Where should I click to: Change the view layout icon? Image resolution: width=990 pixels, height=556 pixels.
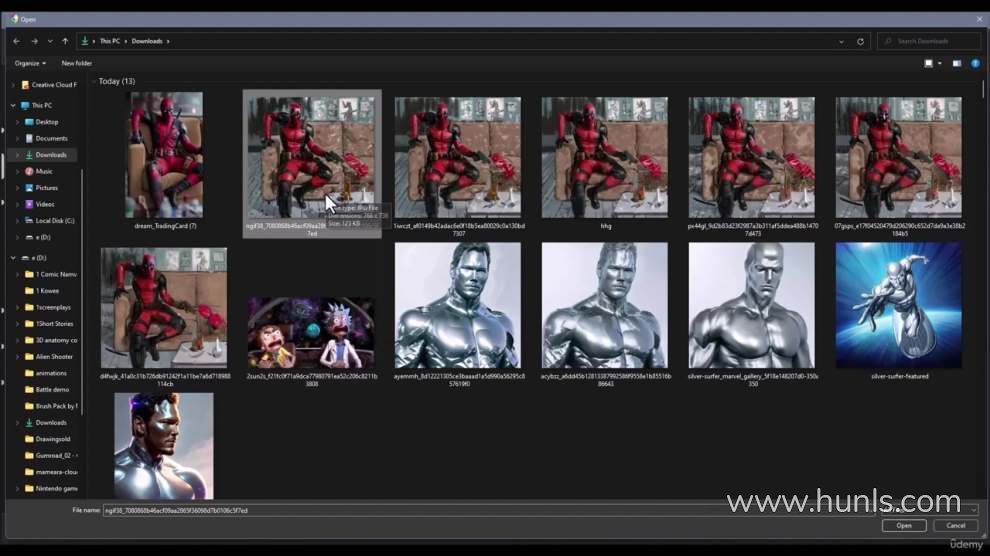point(928,63)
